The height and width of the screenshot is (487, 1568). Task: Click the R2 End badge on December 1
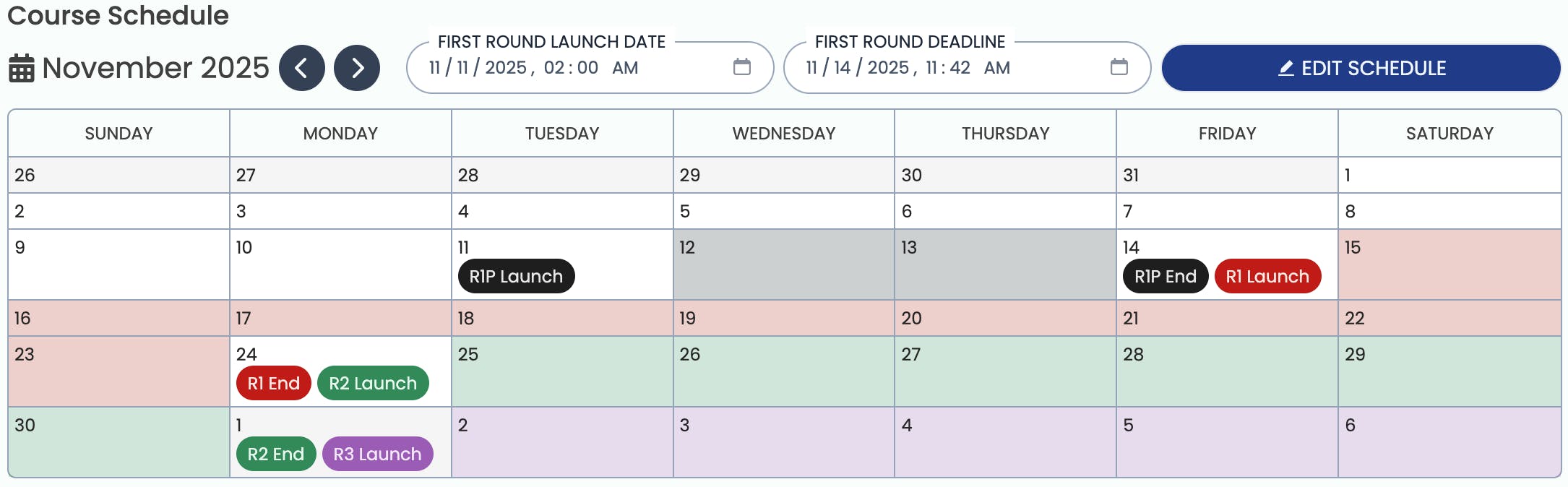tap(275, 454)
